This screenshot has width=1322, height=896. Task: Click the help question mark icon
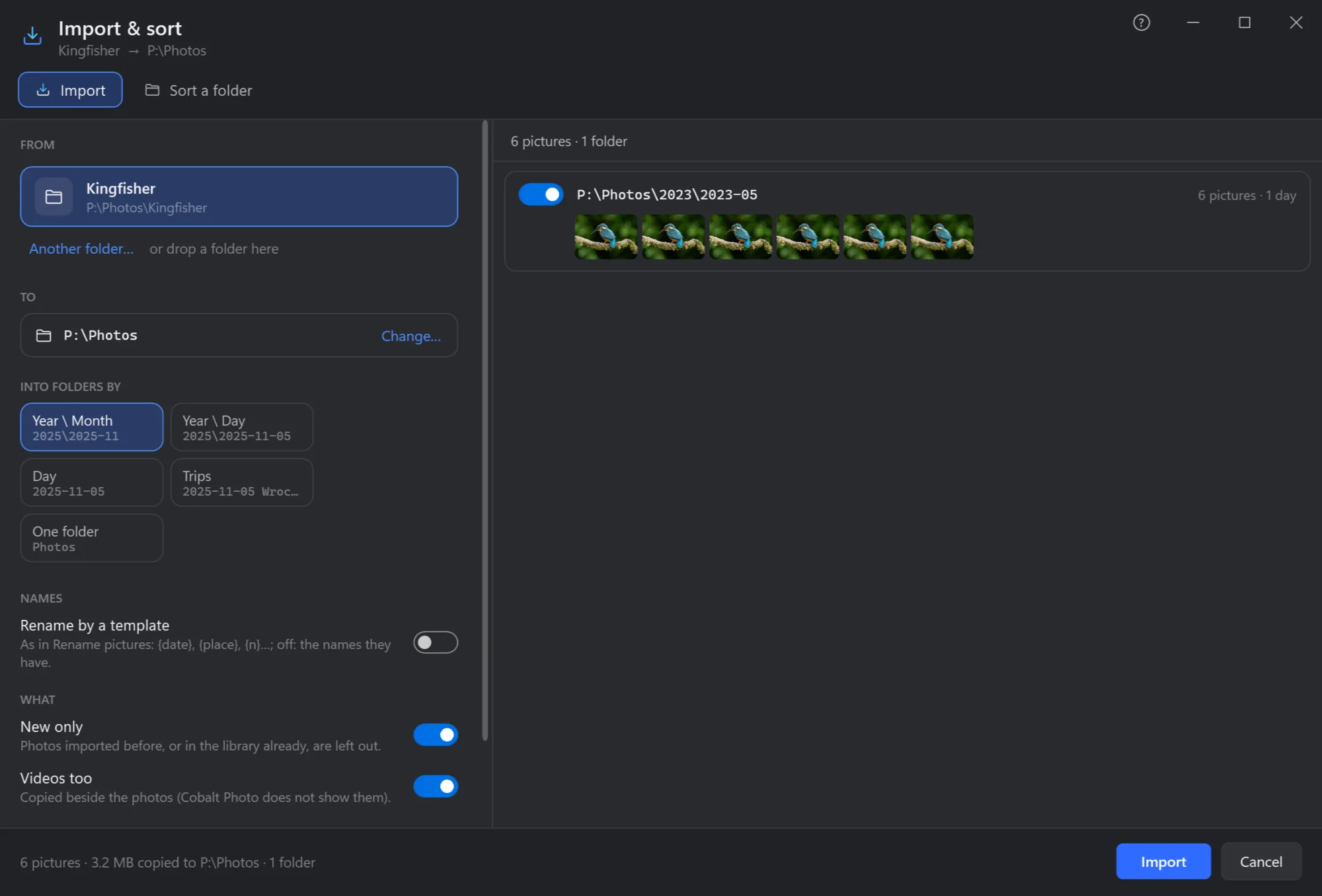(x=1142, y=23)
